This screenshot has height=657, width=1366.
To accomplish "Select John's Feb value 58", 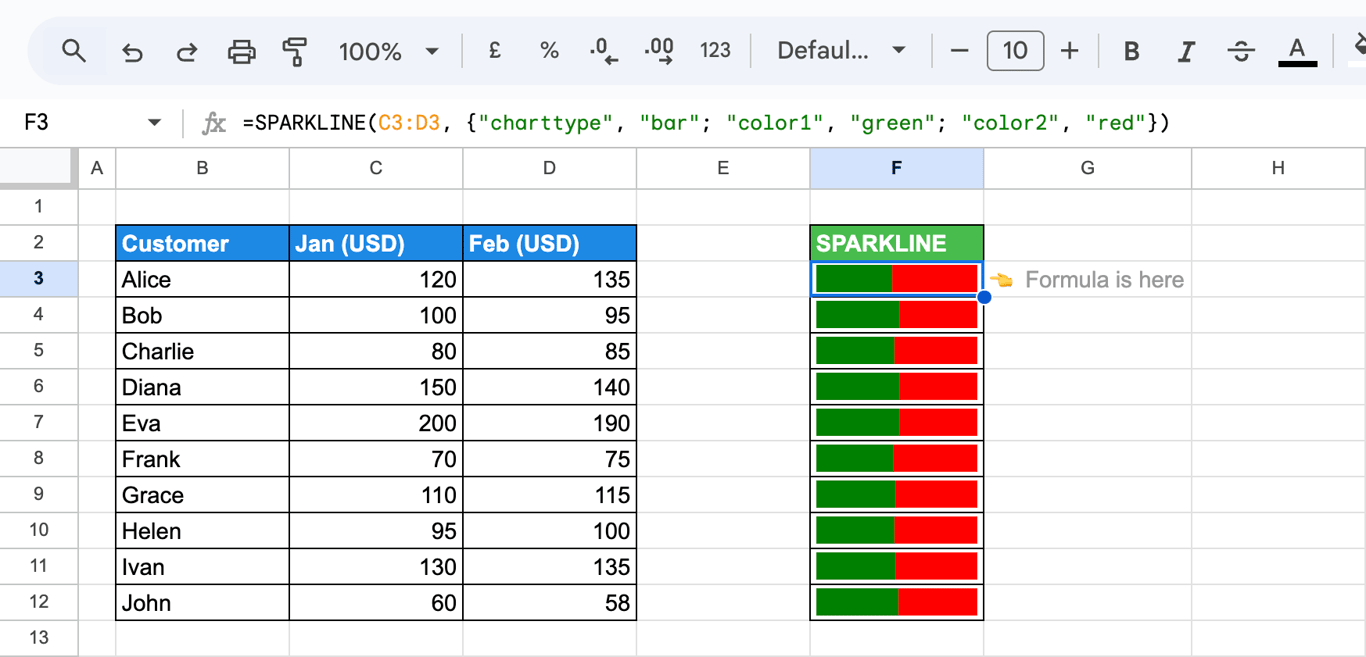I will pos(549,603).
